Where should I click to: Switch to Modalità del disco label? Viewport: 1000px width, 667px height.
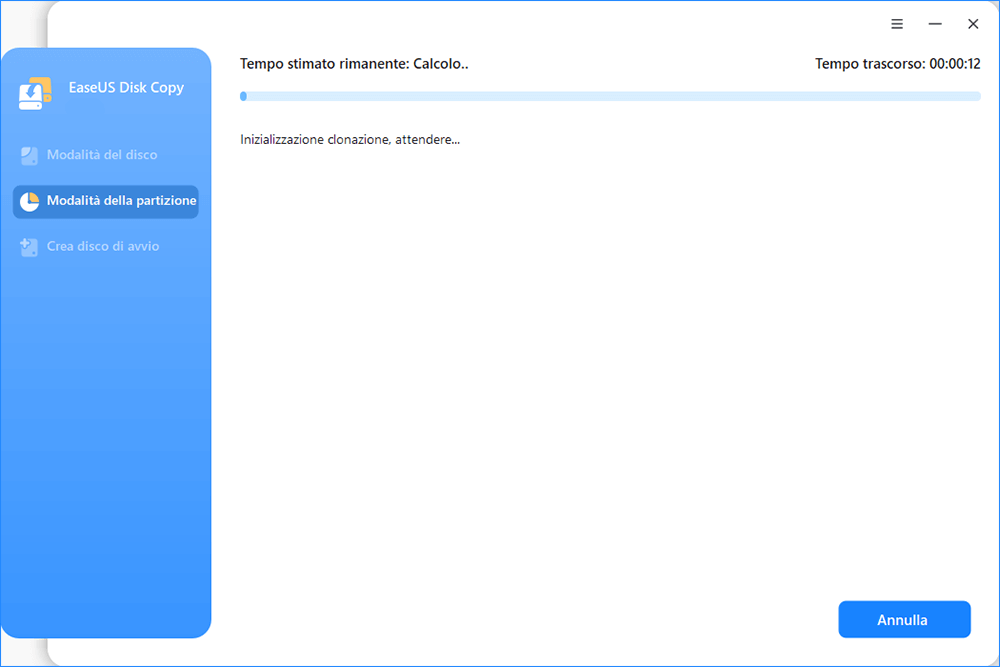(102, 156)
